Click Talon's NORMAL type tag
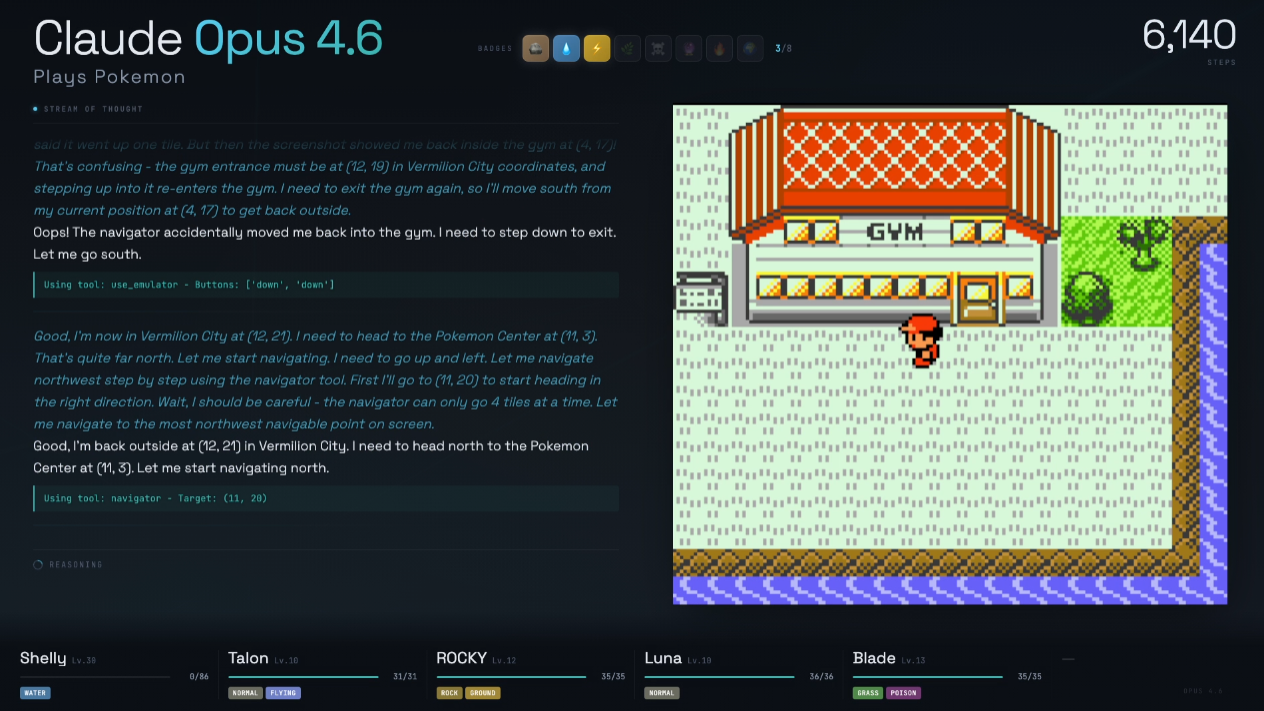Viewport: 1264px width, 711px height. 245,693
